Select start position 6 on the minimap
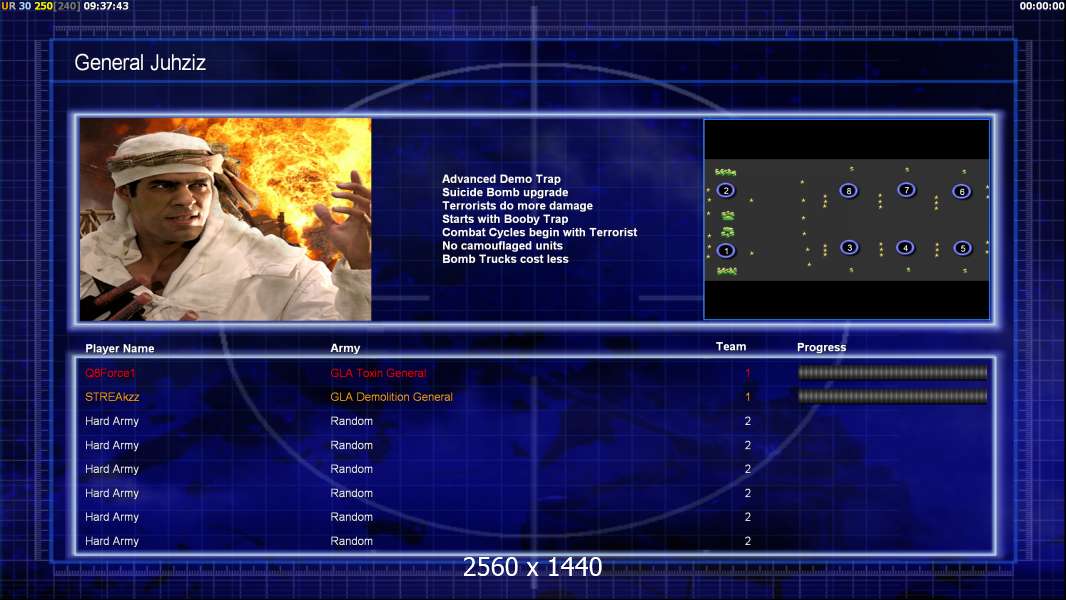The width and height of the screenshot is (1066, 600). (x=962, y=191)
